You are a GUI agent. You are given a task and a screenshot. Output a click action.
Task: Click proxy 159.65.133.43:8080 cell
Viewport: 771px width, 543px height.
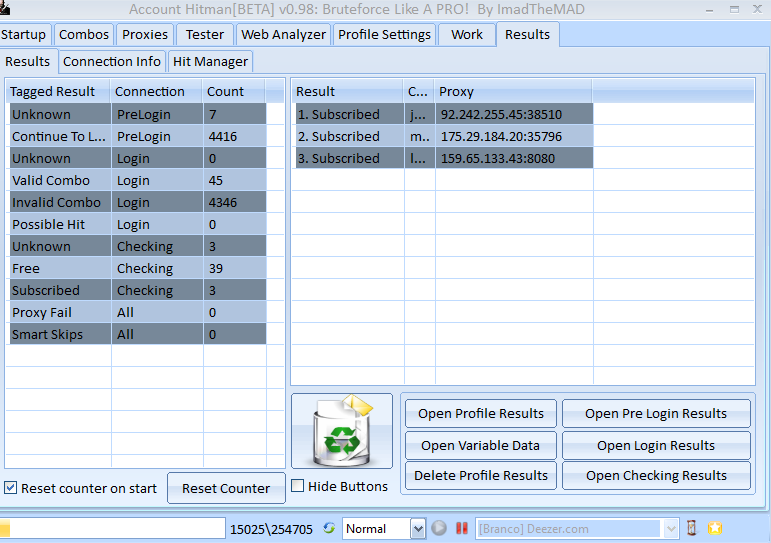pos(514,158)
